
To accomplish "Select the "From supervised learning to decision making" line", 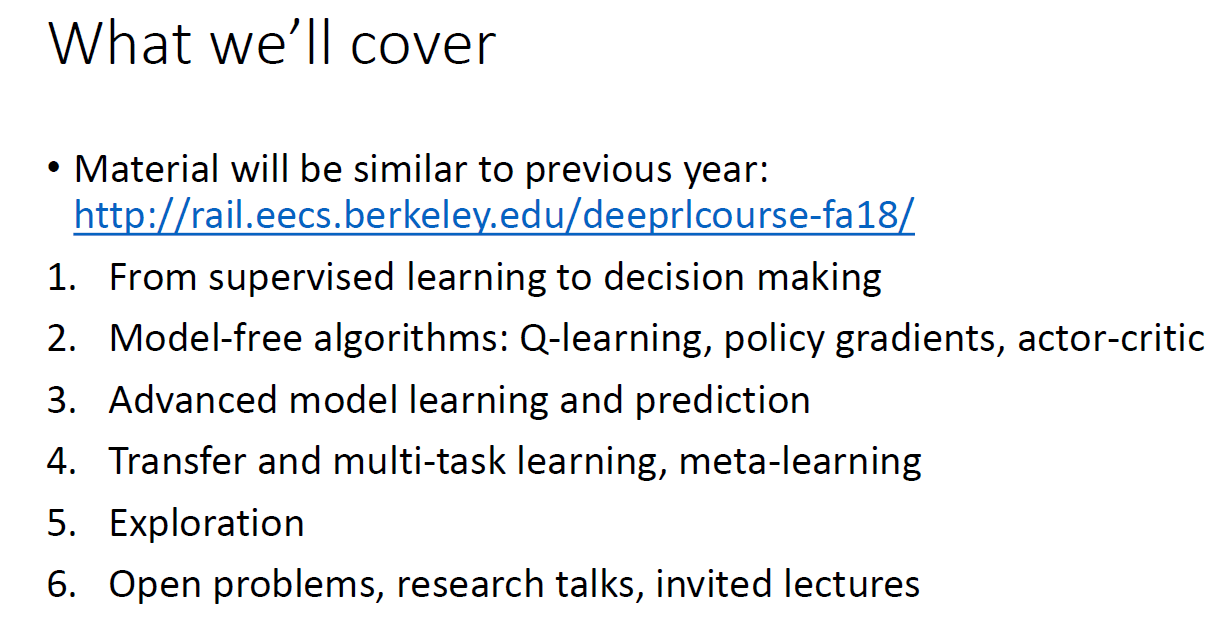I will pos(495,277).
